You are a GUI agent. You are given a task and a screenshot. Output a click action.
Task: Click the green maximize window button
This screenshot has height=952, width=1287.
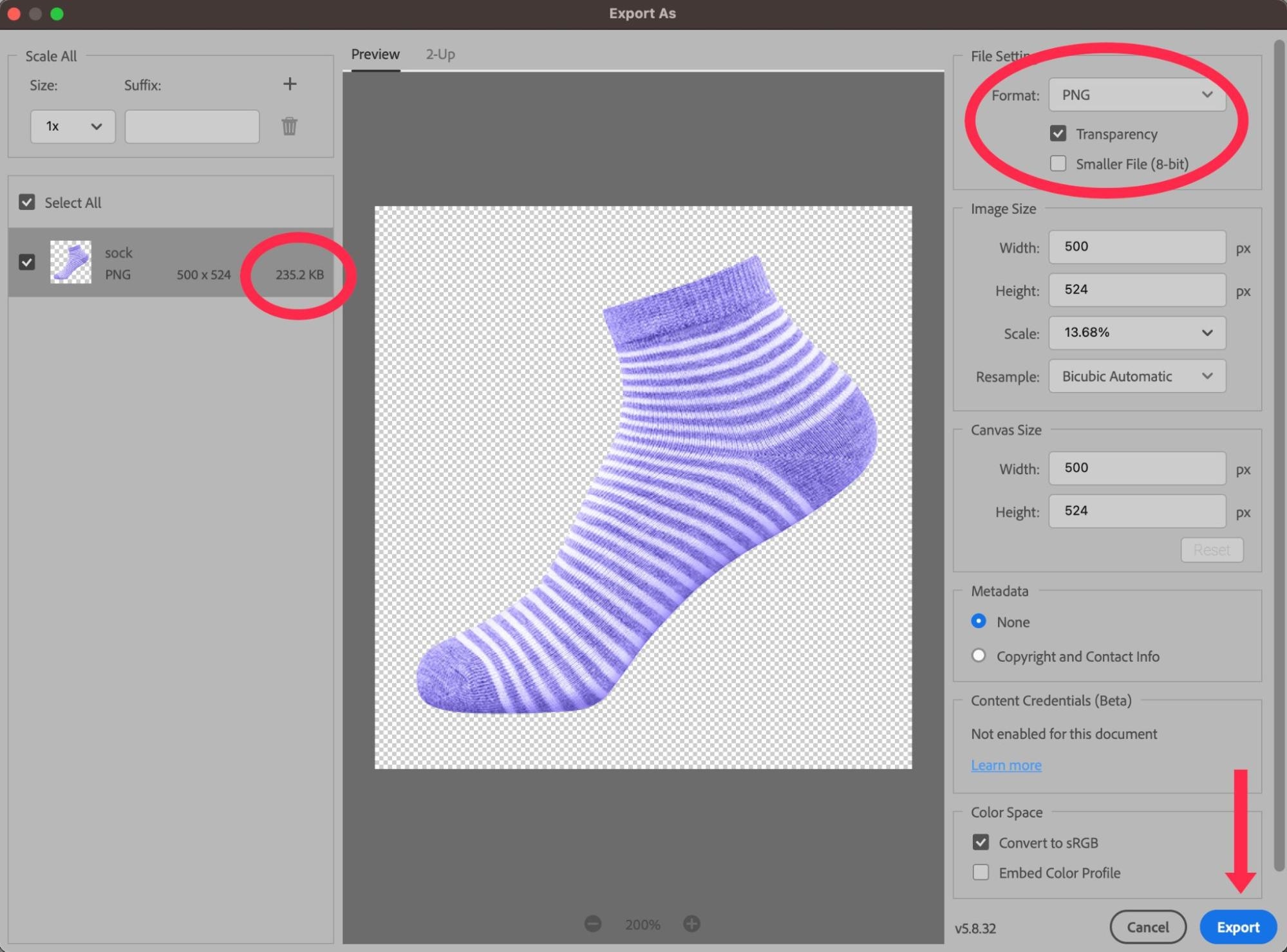57,14
